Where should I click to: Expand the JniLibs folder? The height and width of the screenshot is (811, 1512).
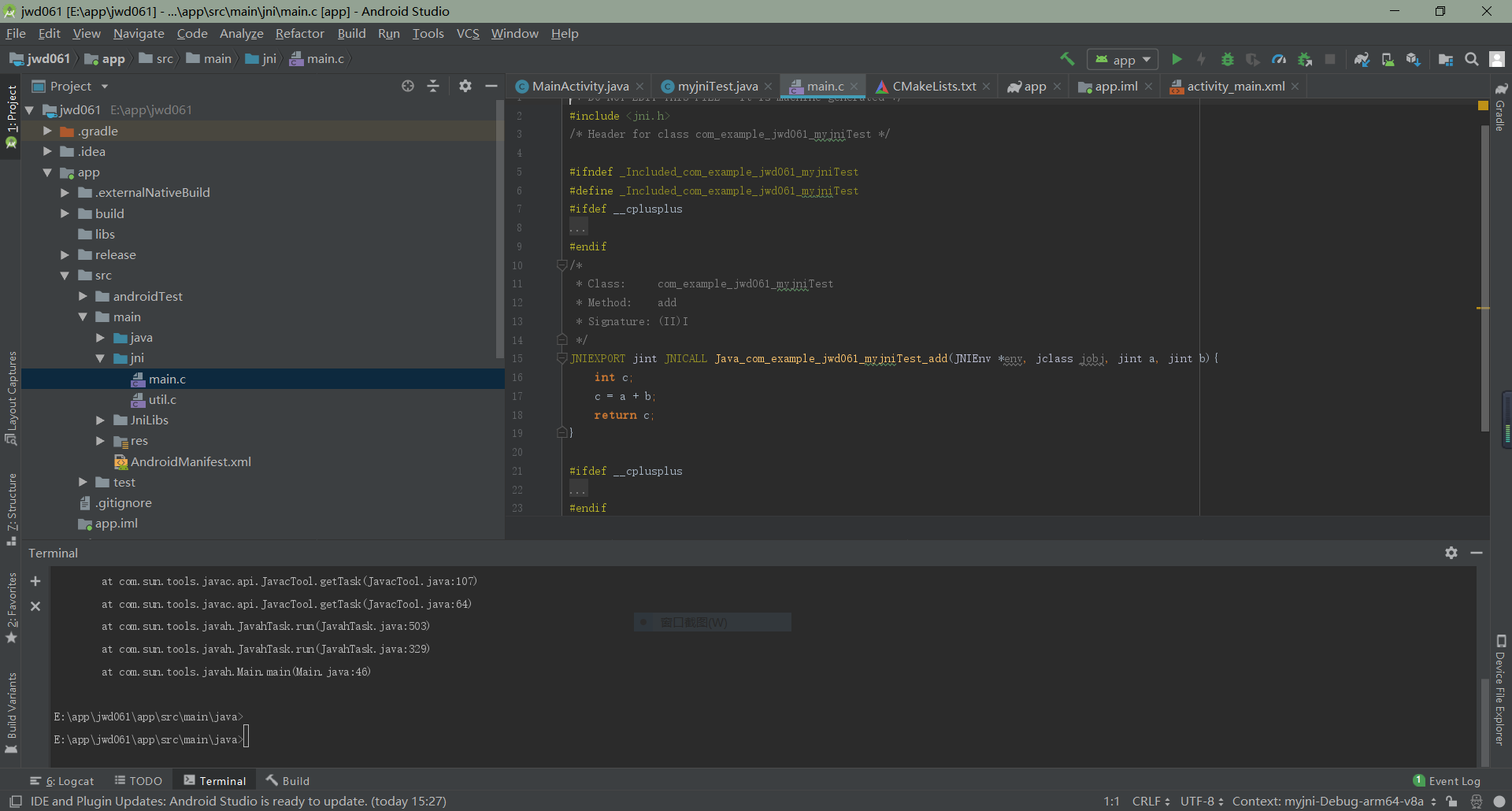(x=100, y=420)
